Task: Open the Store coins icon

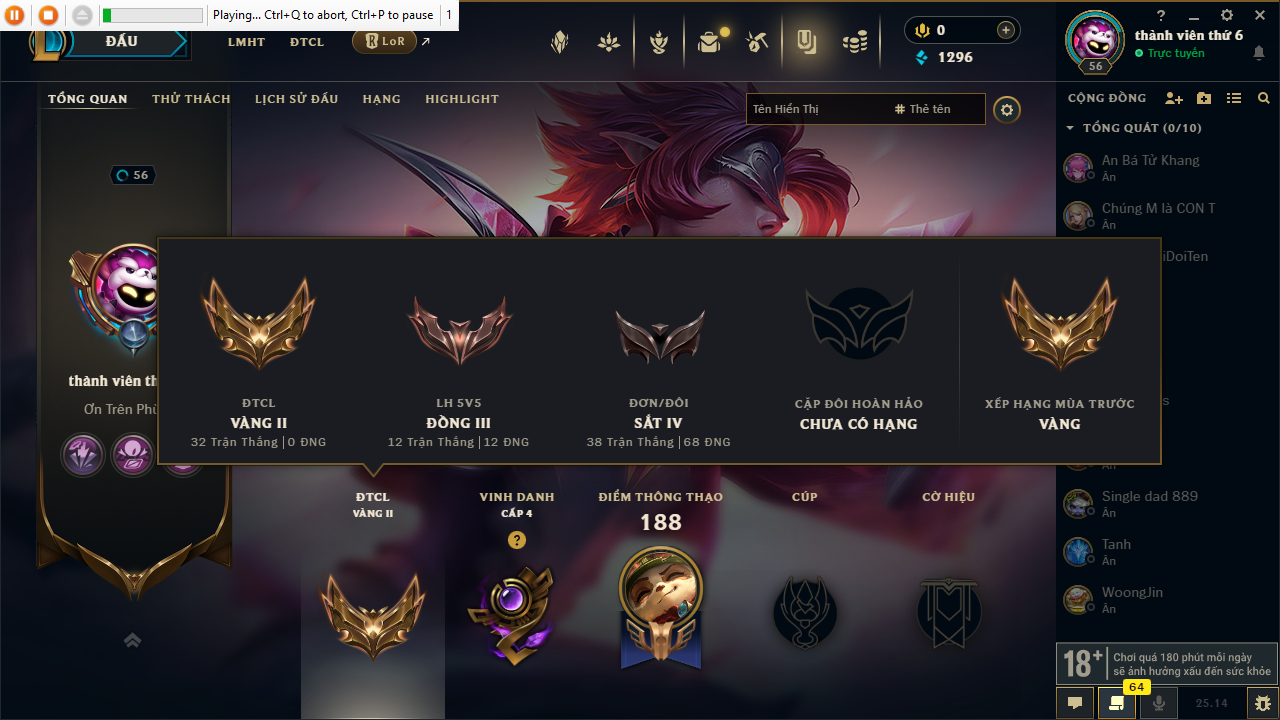Action: pyautogui.click(x=854, y=42)
